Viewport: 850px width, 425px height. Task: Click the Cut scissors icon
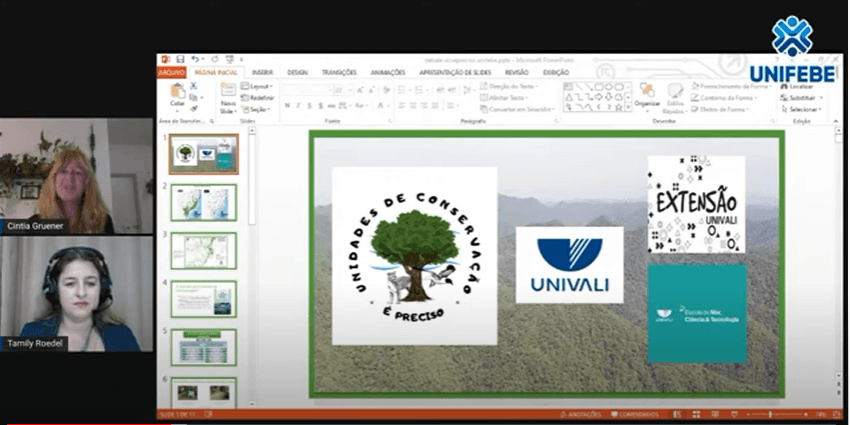pyautogui.click(x=194, y=86)
